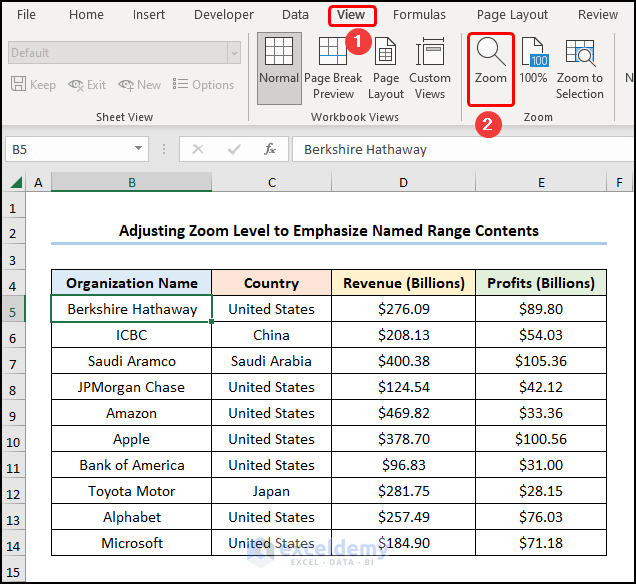Screen dimensions: 636x584
Task: Select row 10 header
Action: click(13, 439)
